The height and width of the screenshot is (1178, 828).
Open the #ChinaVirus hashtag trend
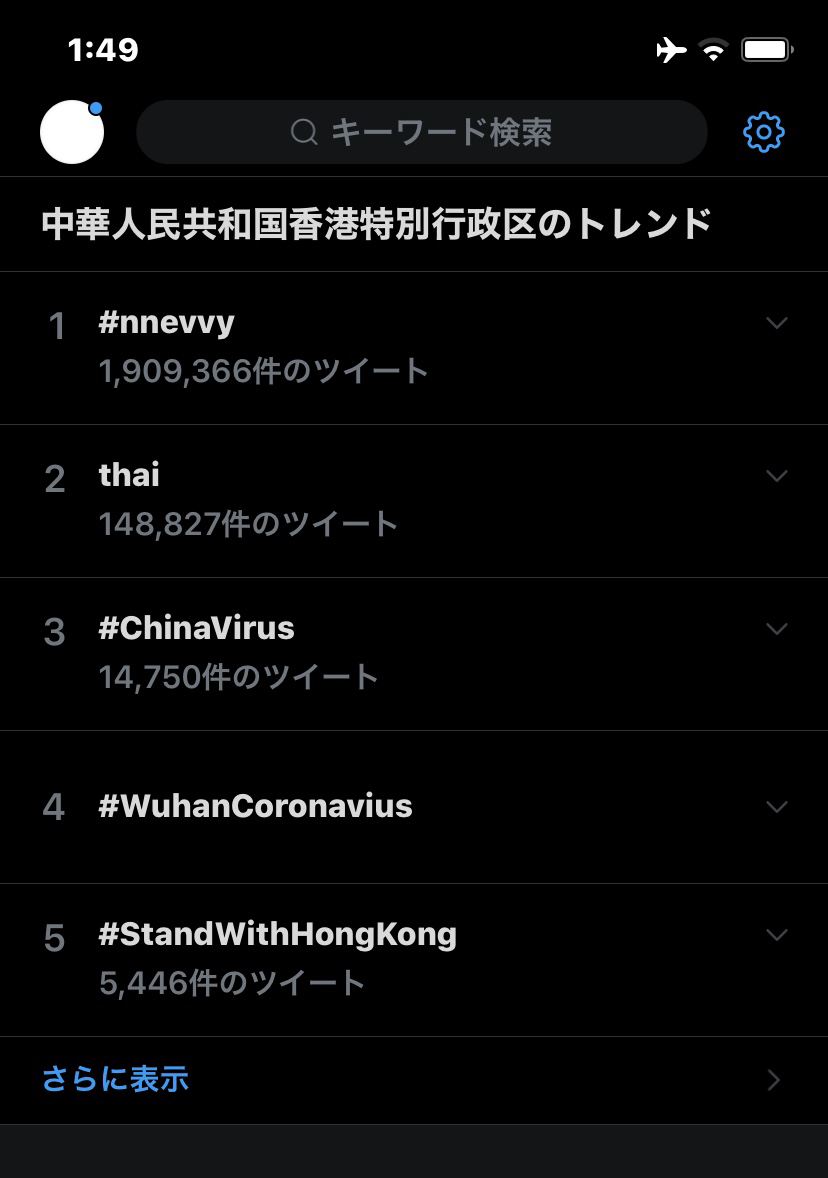click(414, 654)
